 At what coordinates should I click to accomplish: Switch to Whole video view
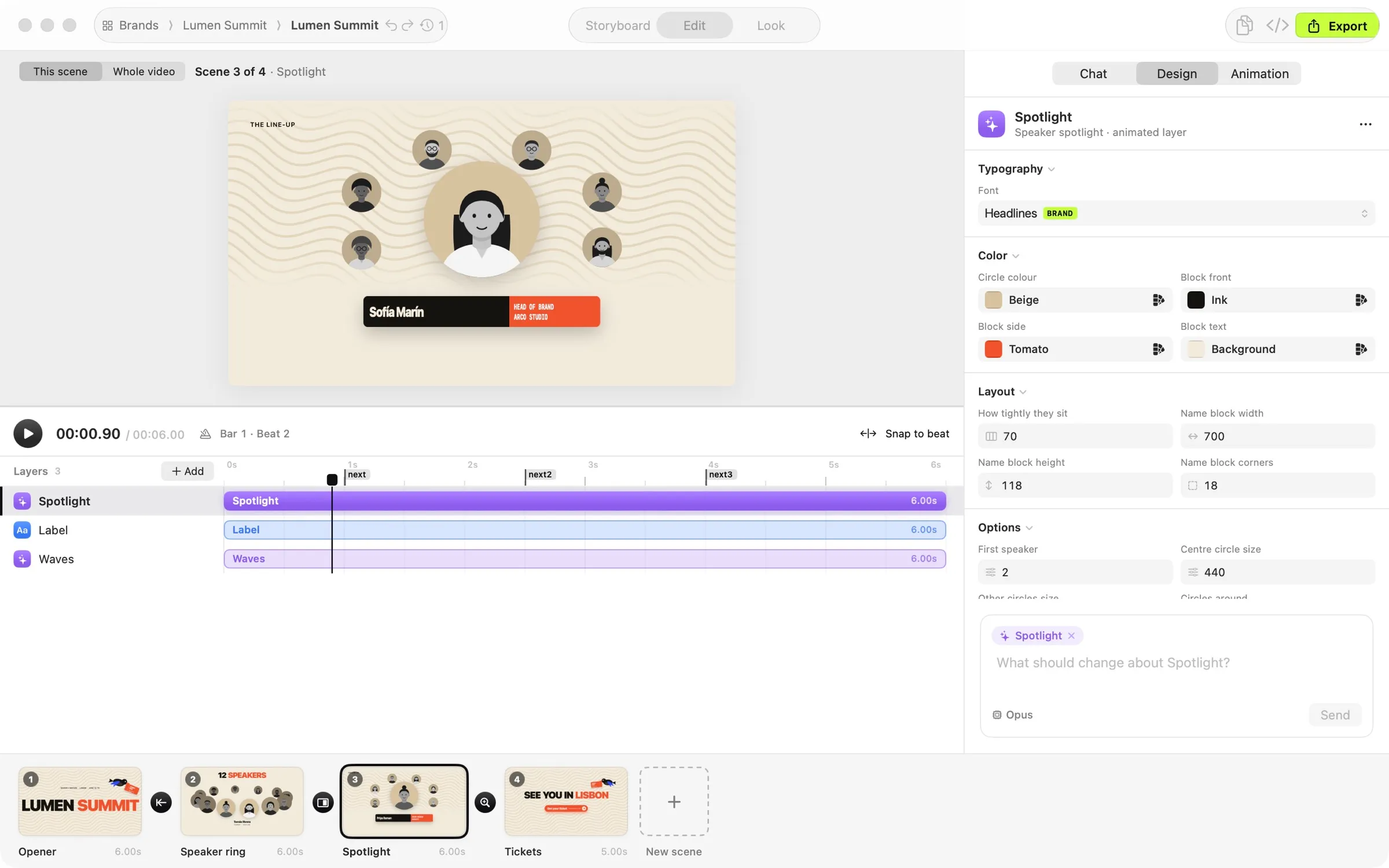144,72
